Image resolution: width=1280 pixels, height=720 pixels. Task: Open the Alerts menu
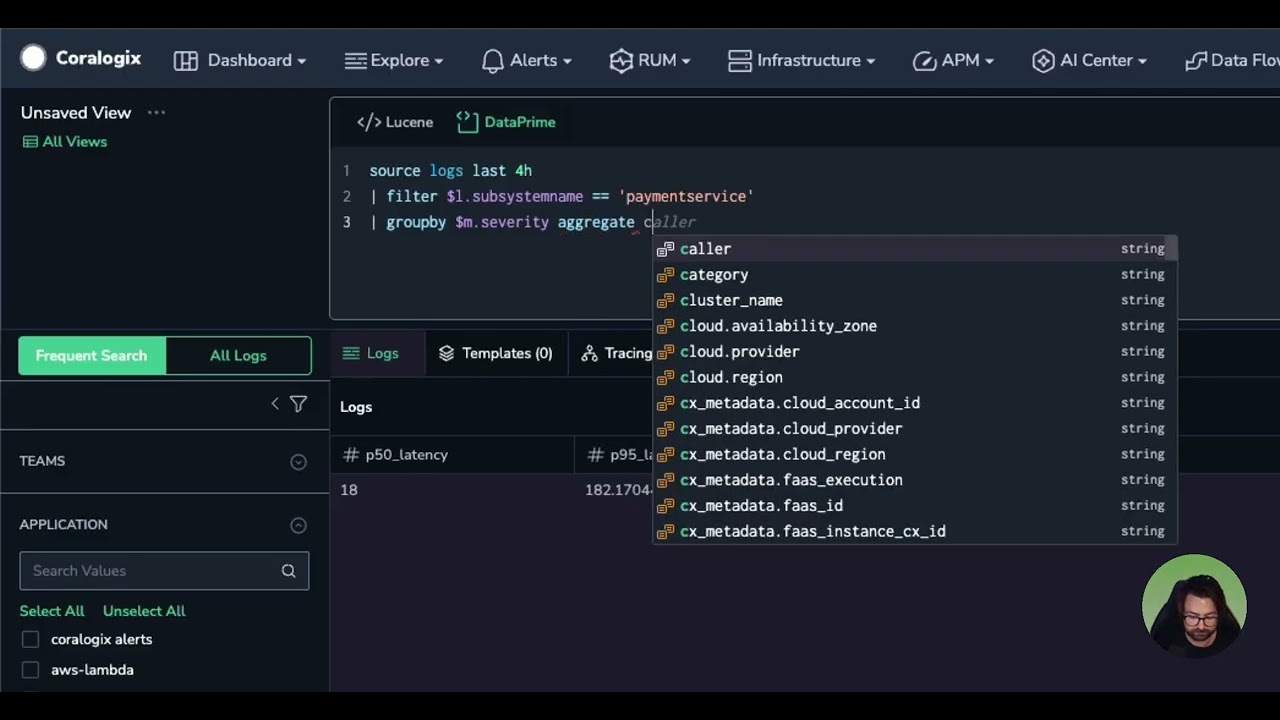click(526, 60)
